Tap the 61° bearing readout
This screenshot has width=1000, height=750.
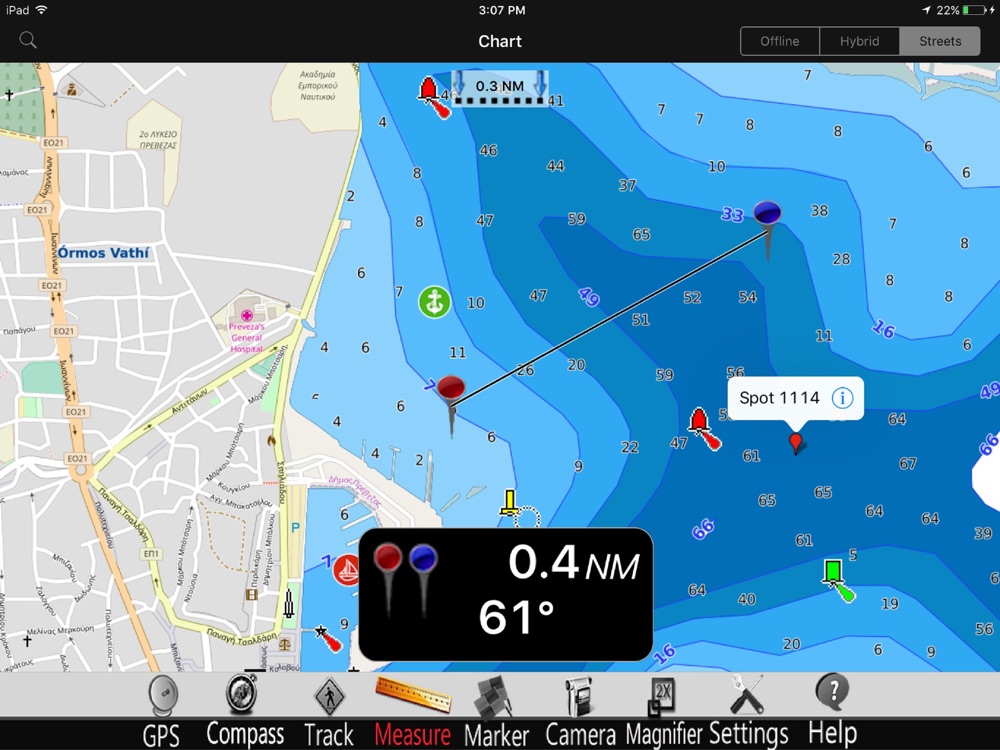(x=516, y=617)
